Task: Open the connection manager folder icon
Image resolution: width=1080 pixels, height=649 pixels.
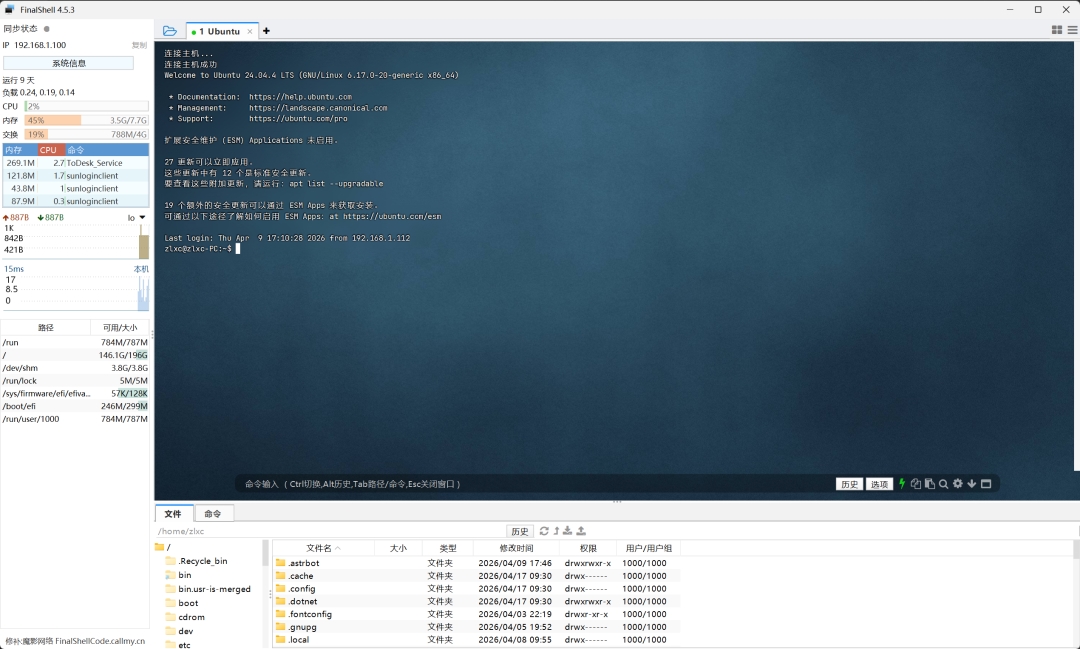Action: (169, 31)
